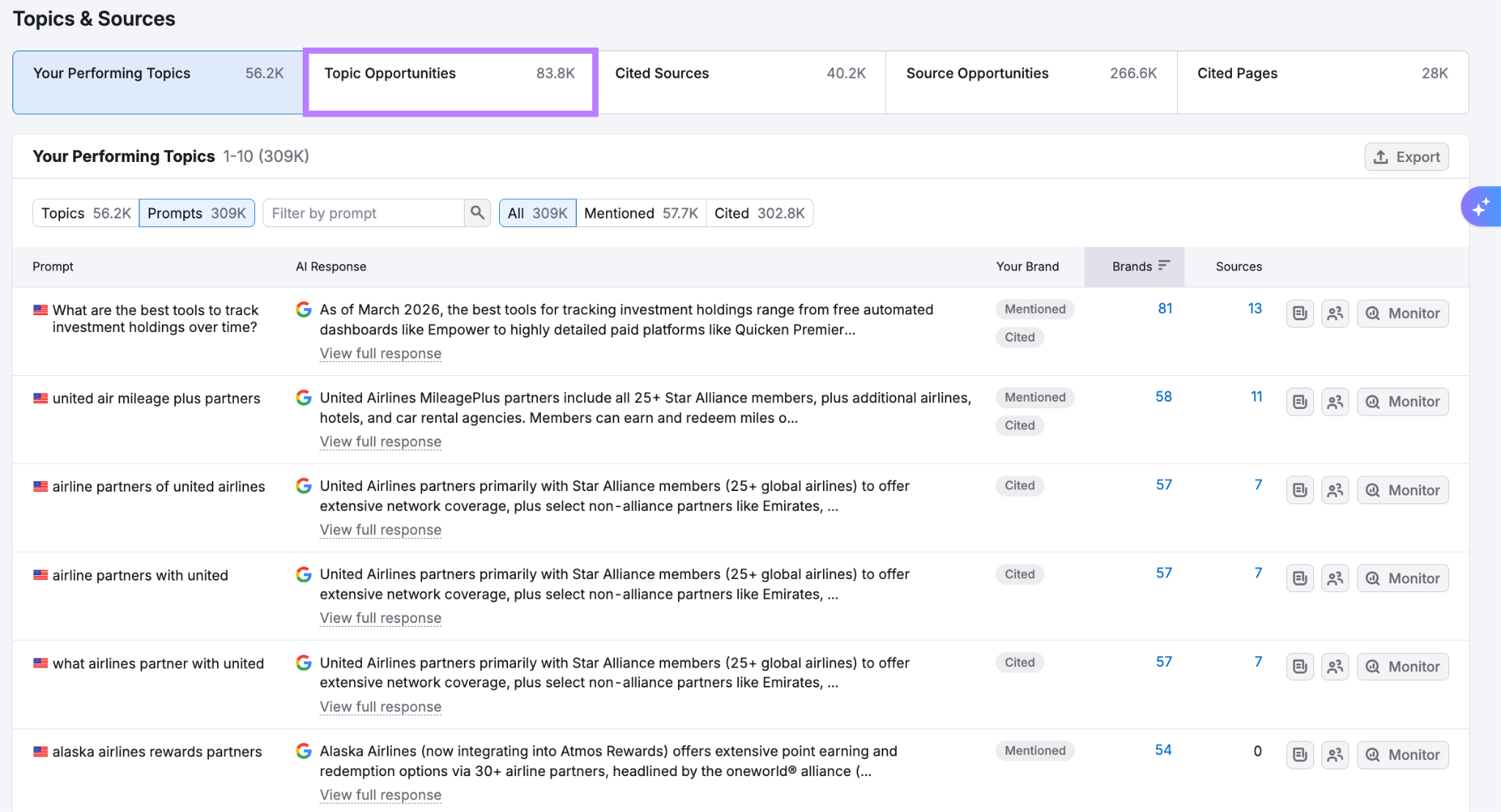Click the Sources column header
1501x812 pixels.
(x=1239, y=267)
